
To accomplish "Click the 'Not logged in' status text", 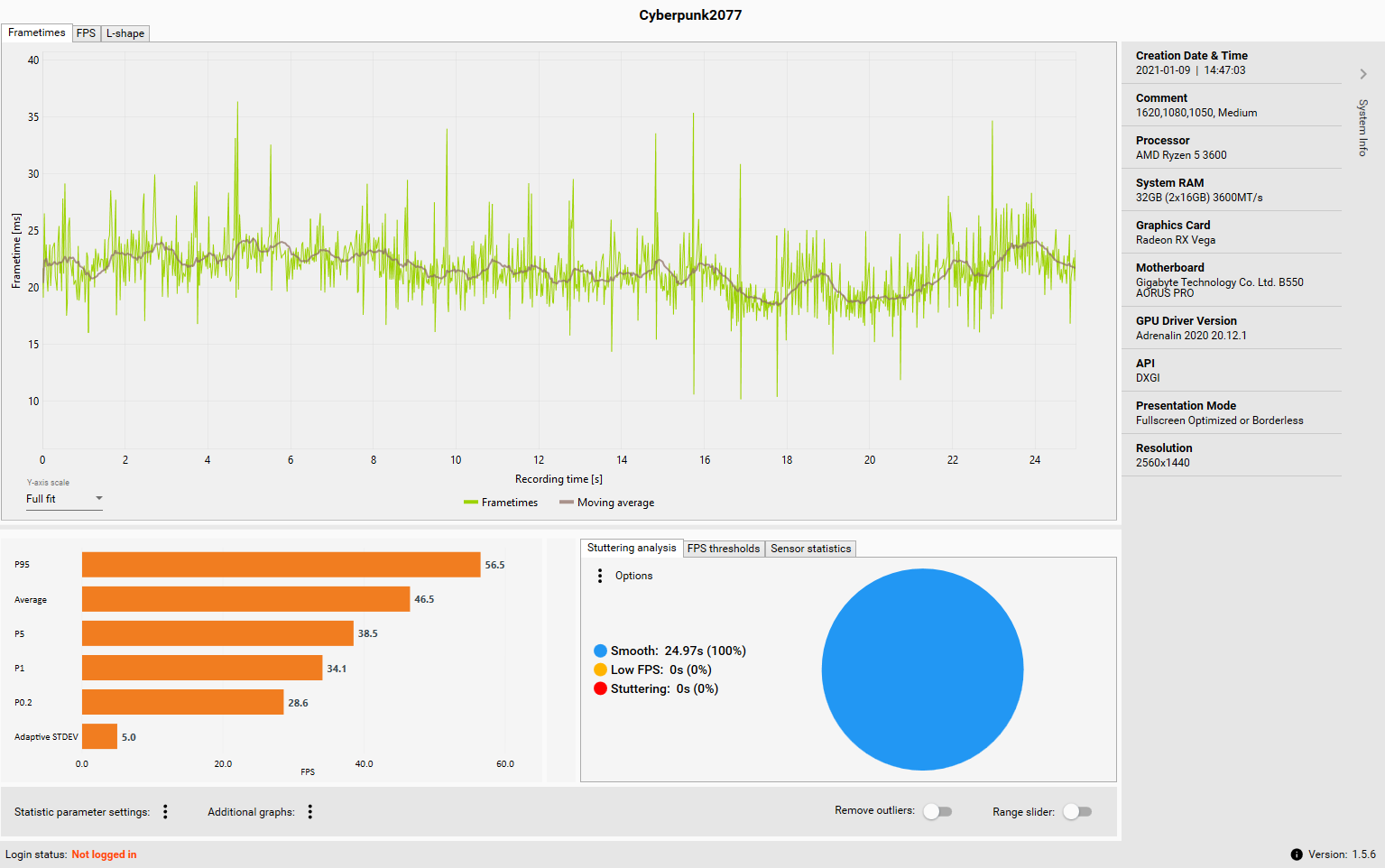I will pos(104,854).
